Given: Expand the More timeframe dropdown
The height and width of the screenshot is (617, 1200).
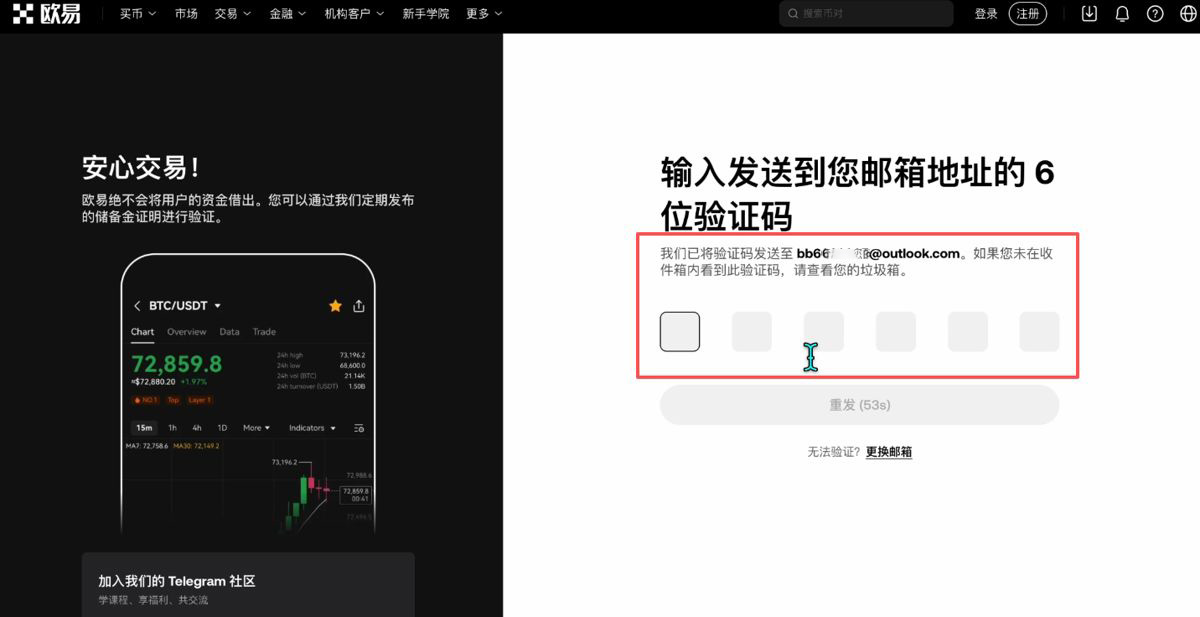Looking at the screenshot, I should pyautogui.click(x=255, y=427).
